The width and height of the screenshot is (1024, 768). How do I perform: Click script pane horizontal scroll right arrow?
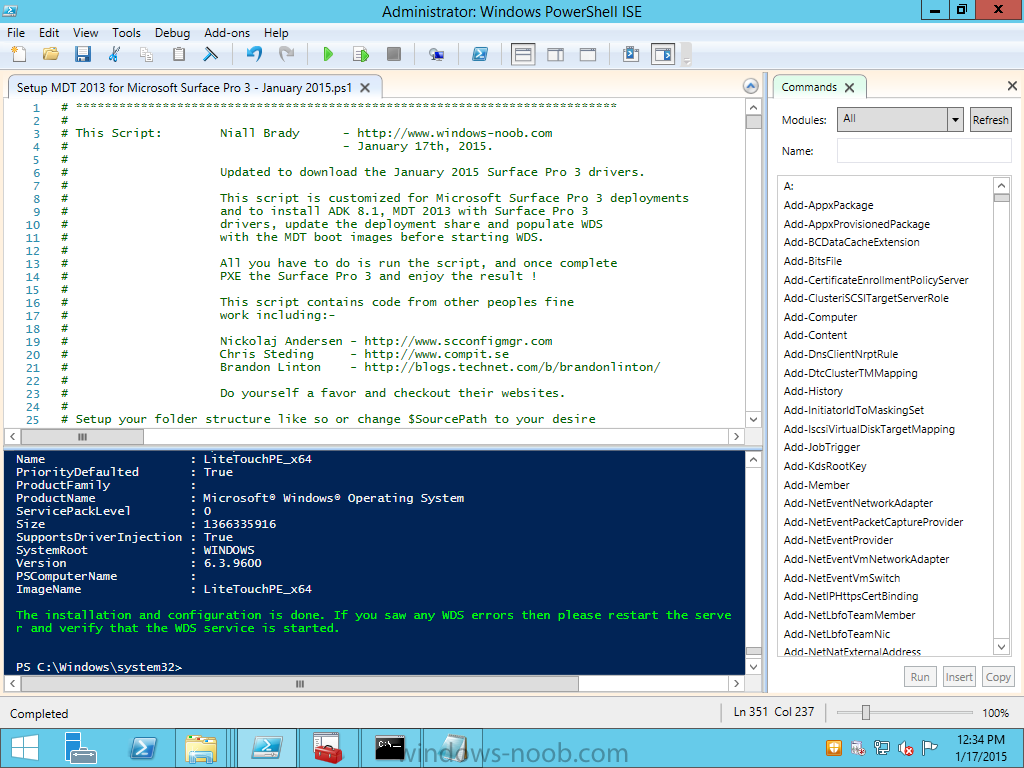click(x=737, y=436)
